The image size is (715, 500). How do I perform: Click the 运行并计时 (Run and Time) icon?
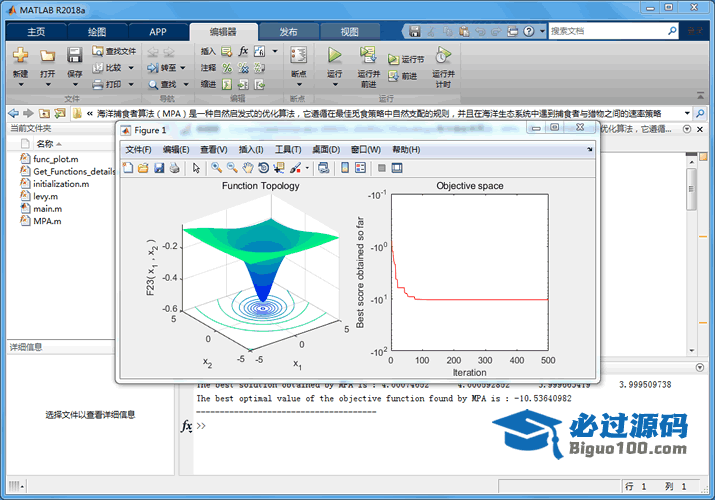[443, 55]
